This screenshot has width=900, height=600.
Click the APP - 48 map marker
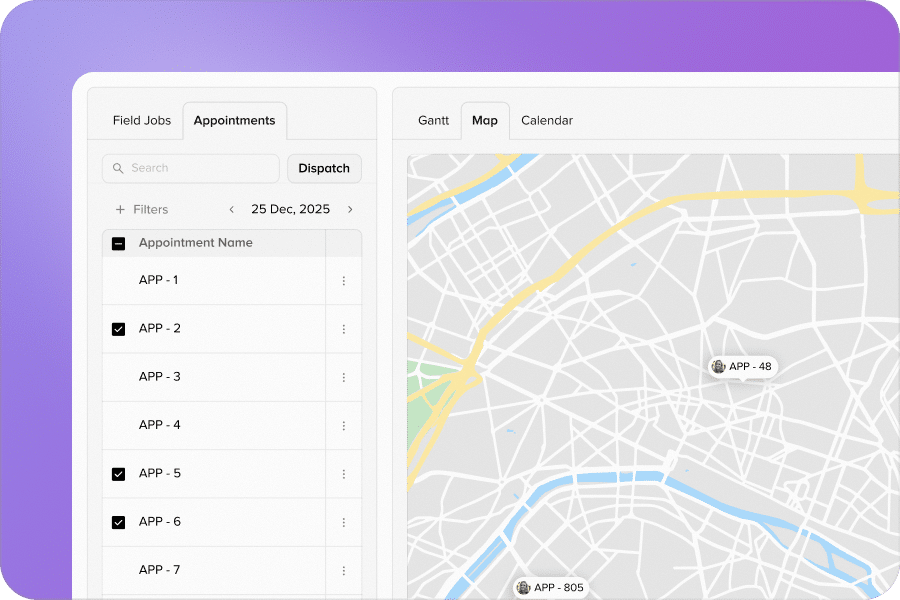[x=741, y=367]
